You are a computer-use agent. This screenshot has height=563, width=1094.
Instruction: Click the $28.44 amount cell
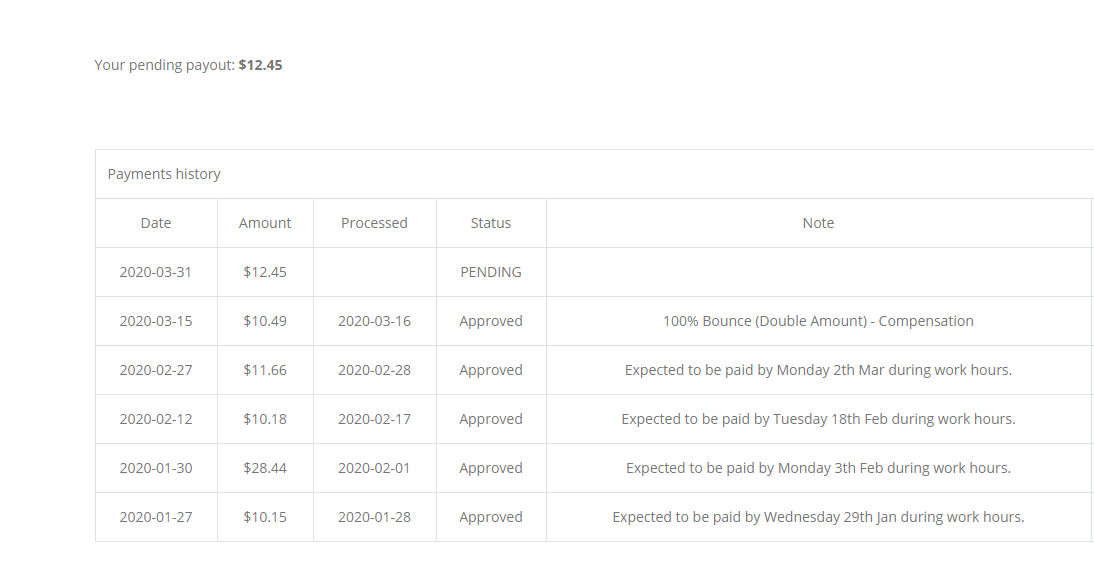[265, 468]
